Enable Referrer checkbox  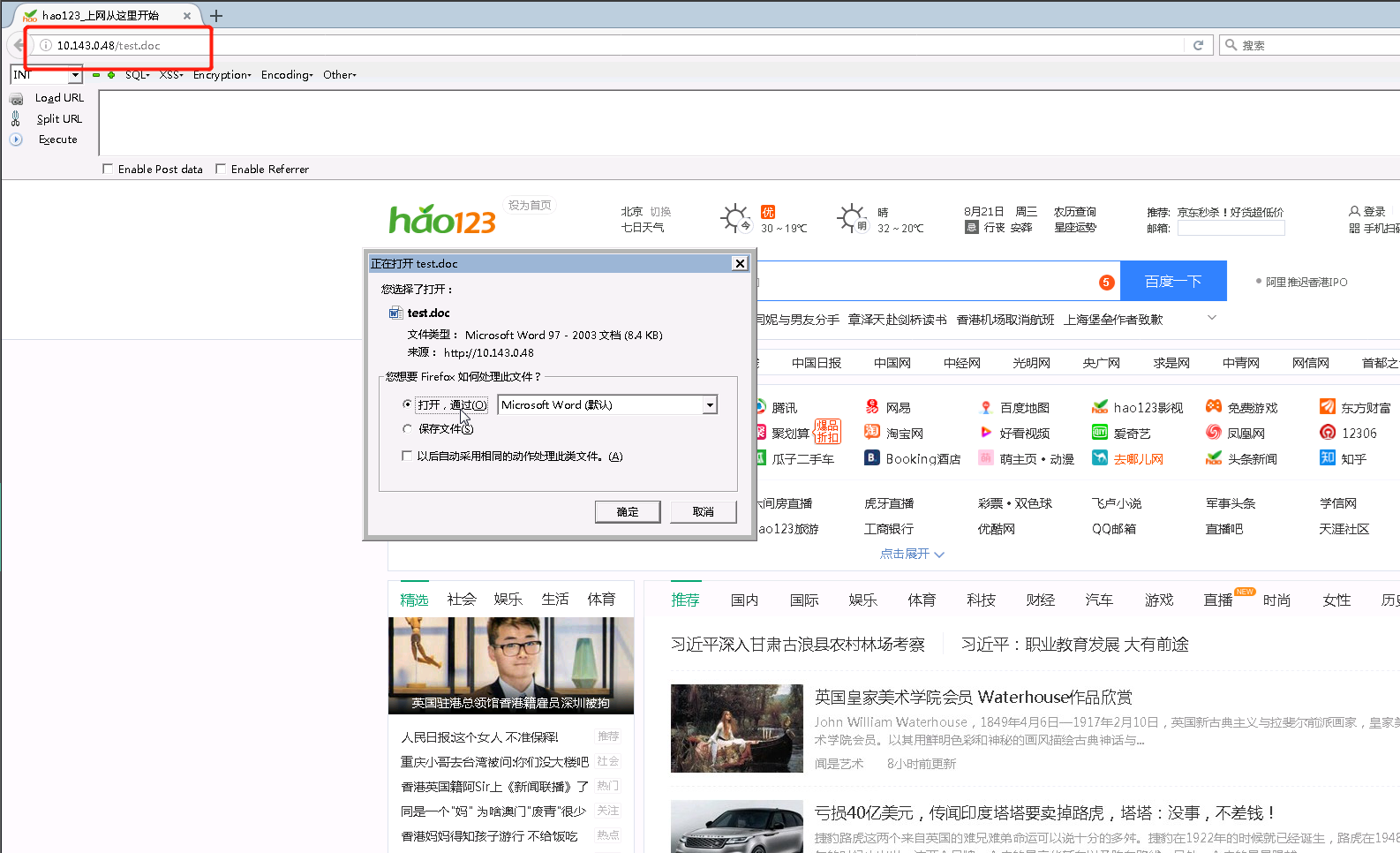point(221,169)
